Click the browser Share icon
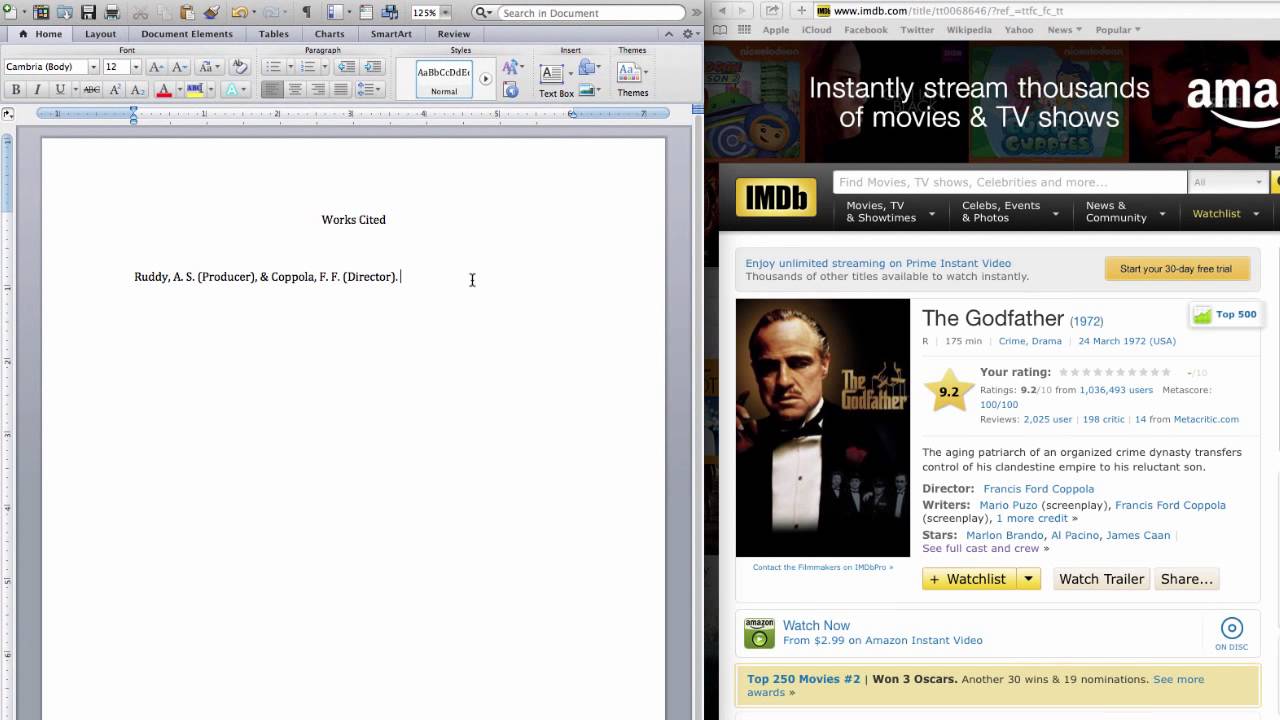The image size is (1280, 720). (772, 10)
